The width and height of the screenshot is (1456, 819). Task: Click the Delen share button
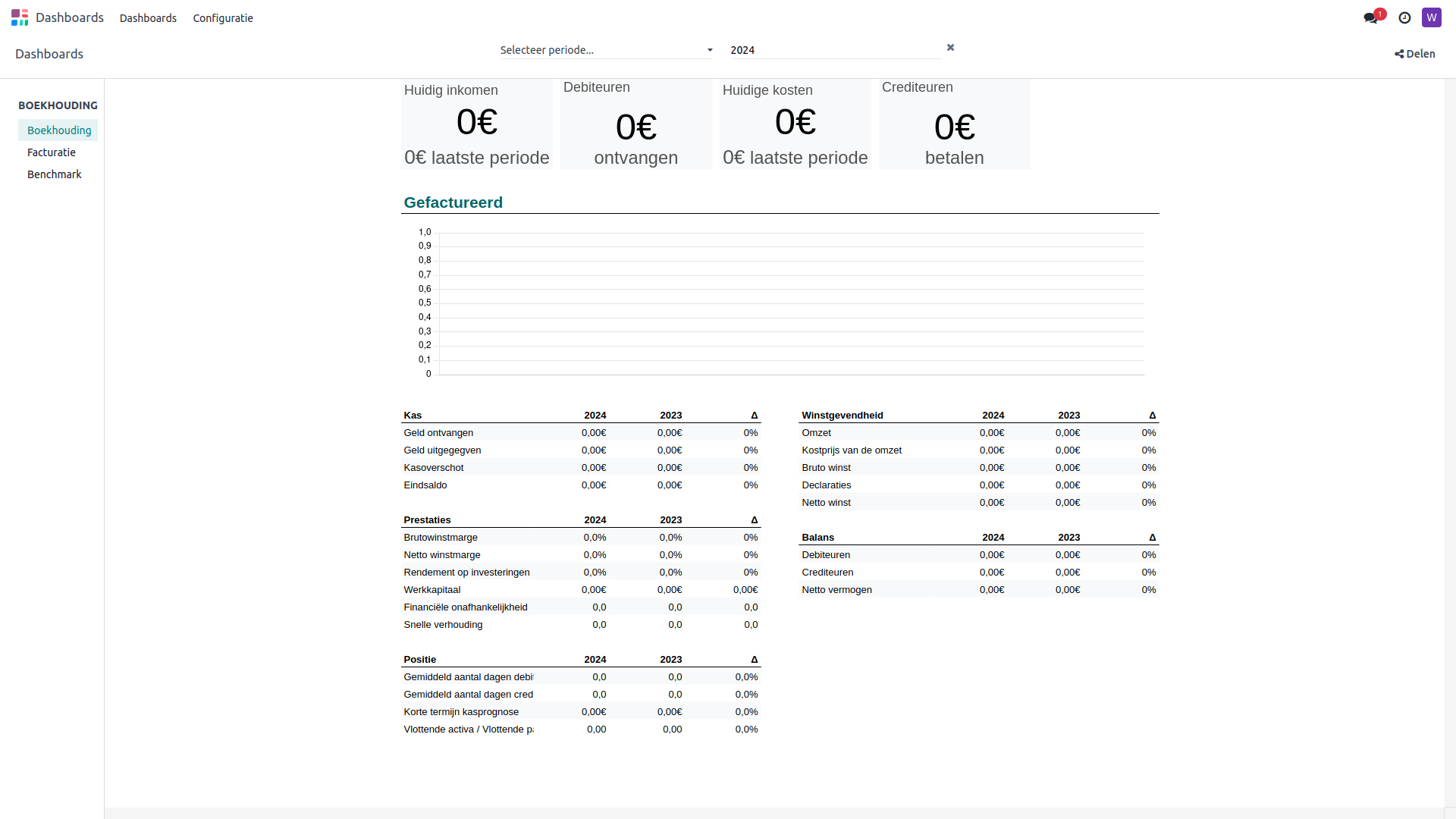(x=1415, y=54)
